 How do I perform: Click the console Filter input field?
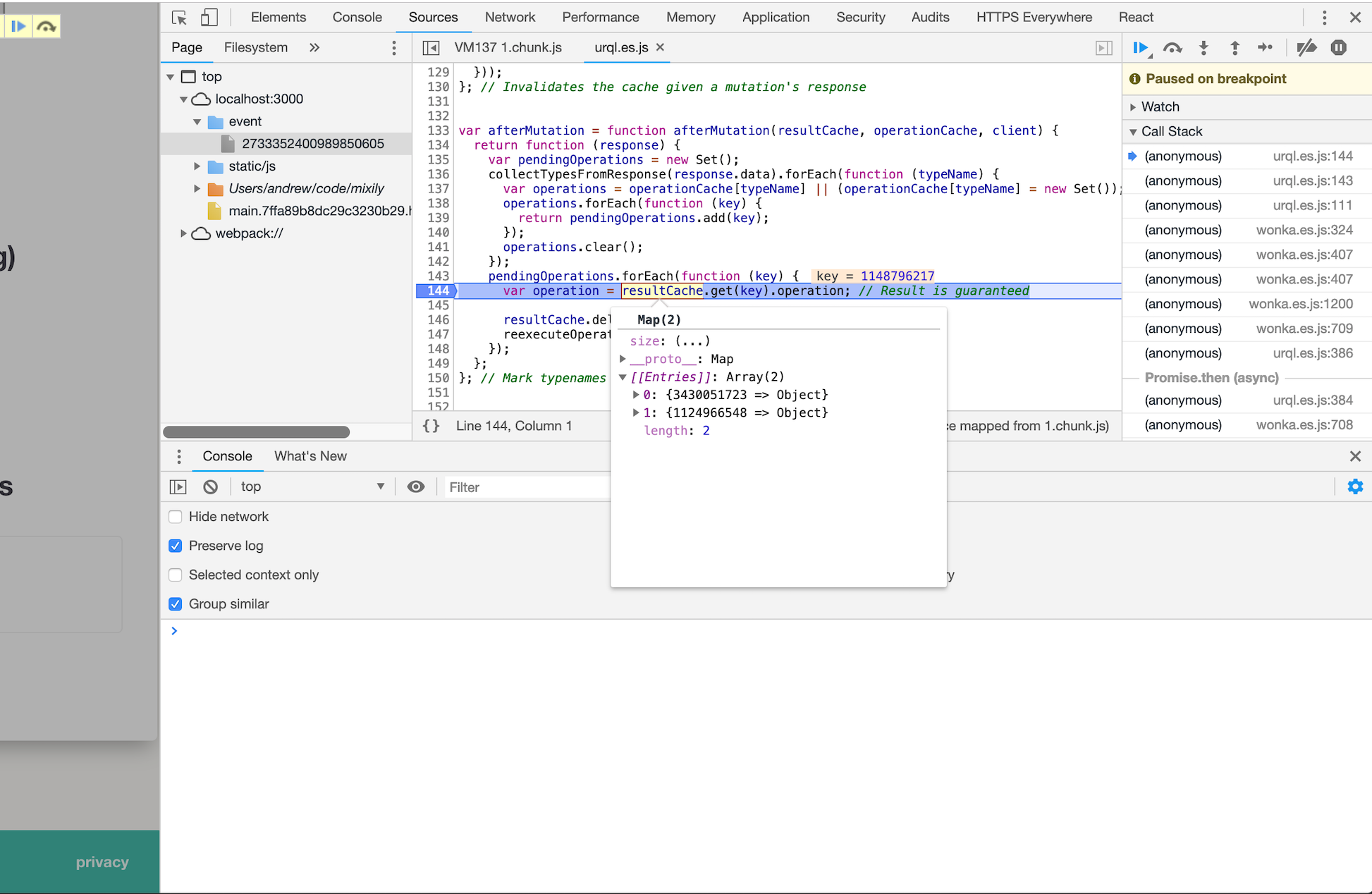(x=525, y=487)
